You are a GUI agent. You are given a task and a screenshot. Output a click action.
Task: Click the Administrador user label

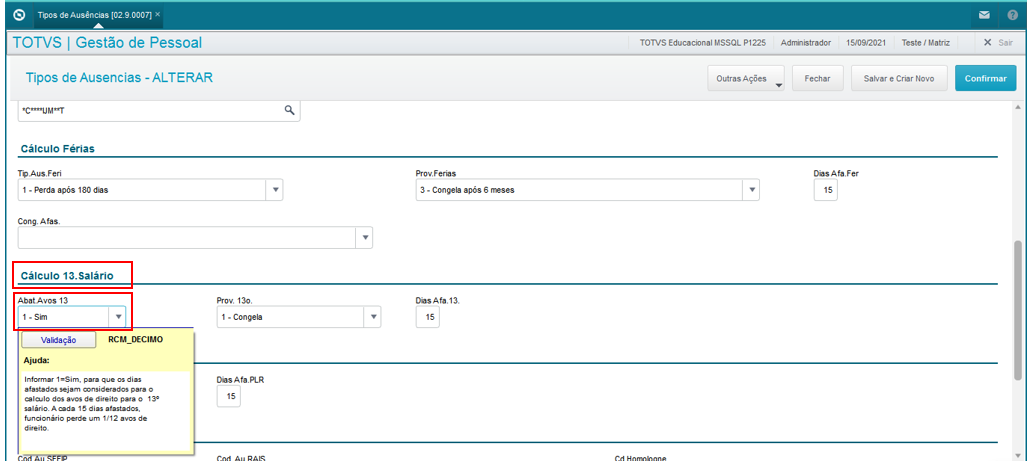click(805, 43)
